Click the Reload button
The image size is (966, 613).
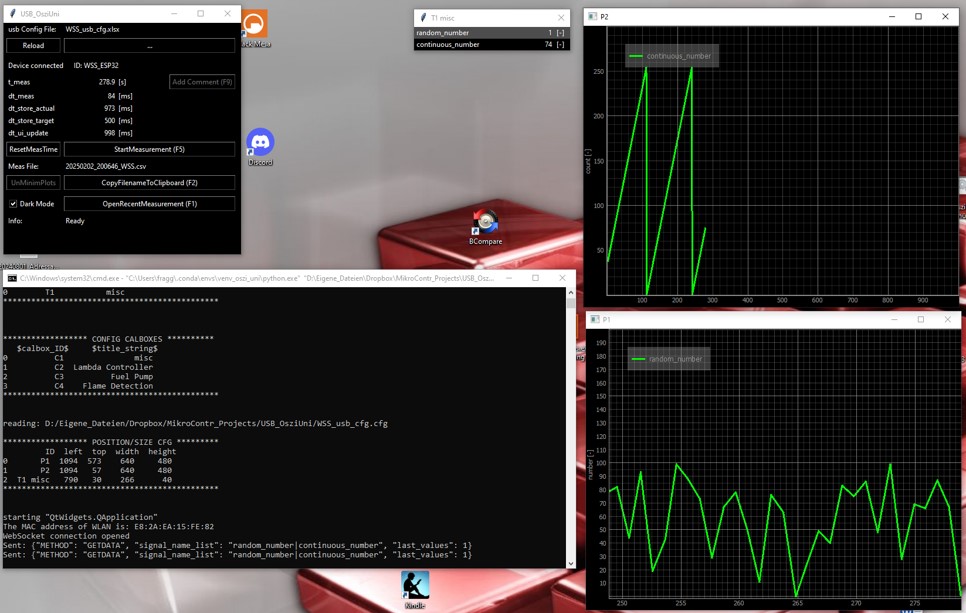[x=33, y=46]
